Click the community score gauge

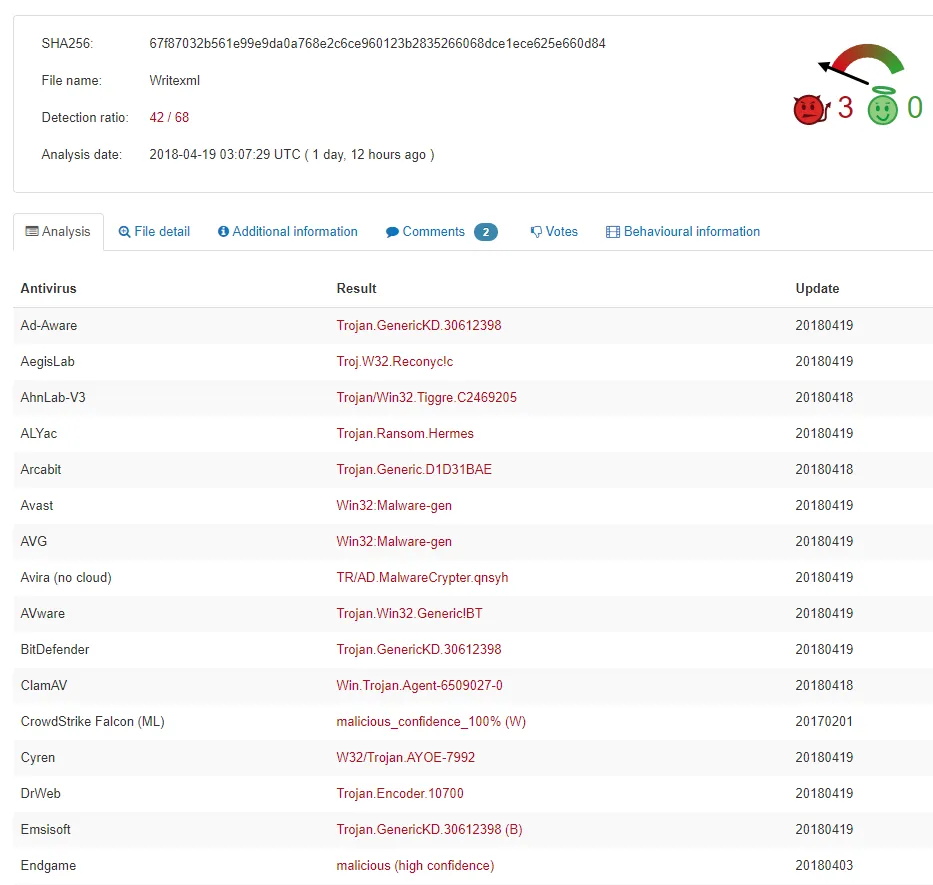tap(862, 64)
